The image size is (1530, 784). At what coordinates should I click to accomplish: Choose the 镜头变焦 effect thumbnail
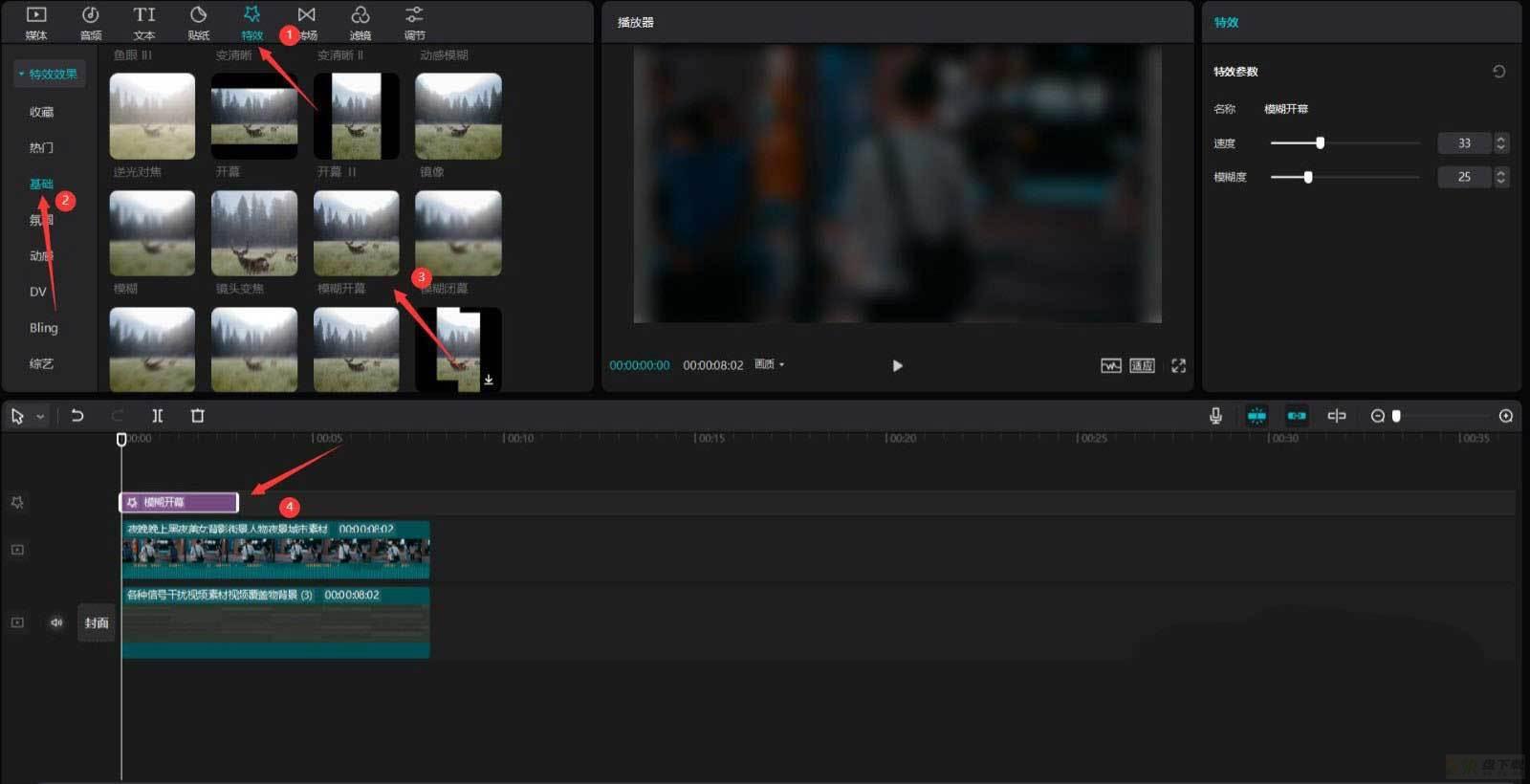(253, 232)
